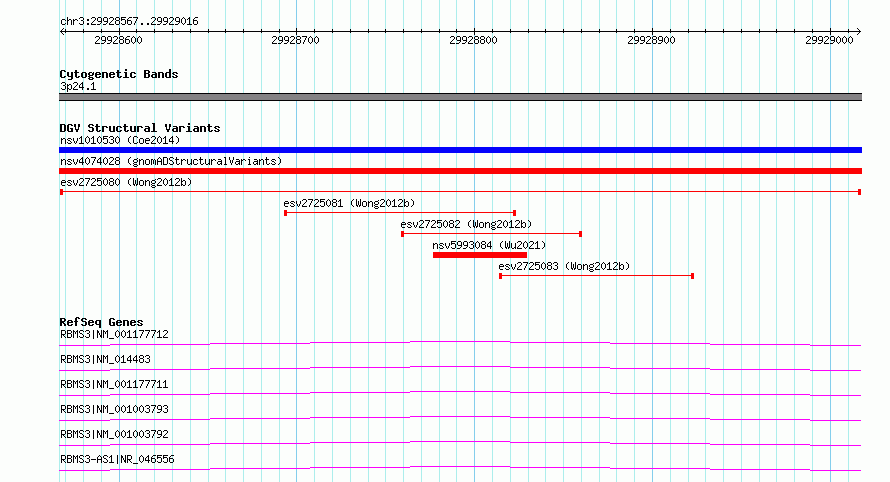Select the esv2725082 variant line
This screenshot has width=890, height=482.
pyautogui.click(x=492, y=234)
